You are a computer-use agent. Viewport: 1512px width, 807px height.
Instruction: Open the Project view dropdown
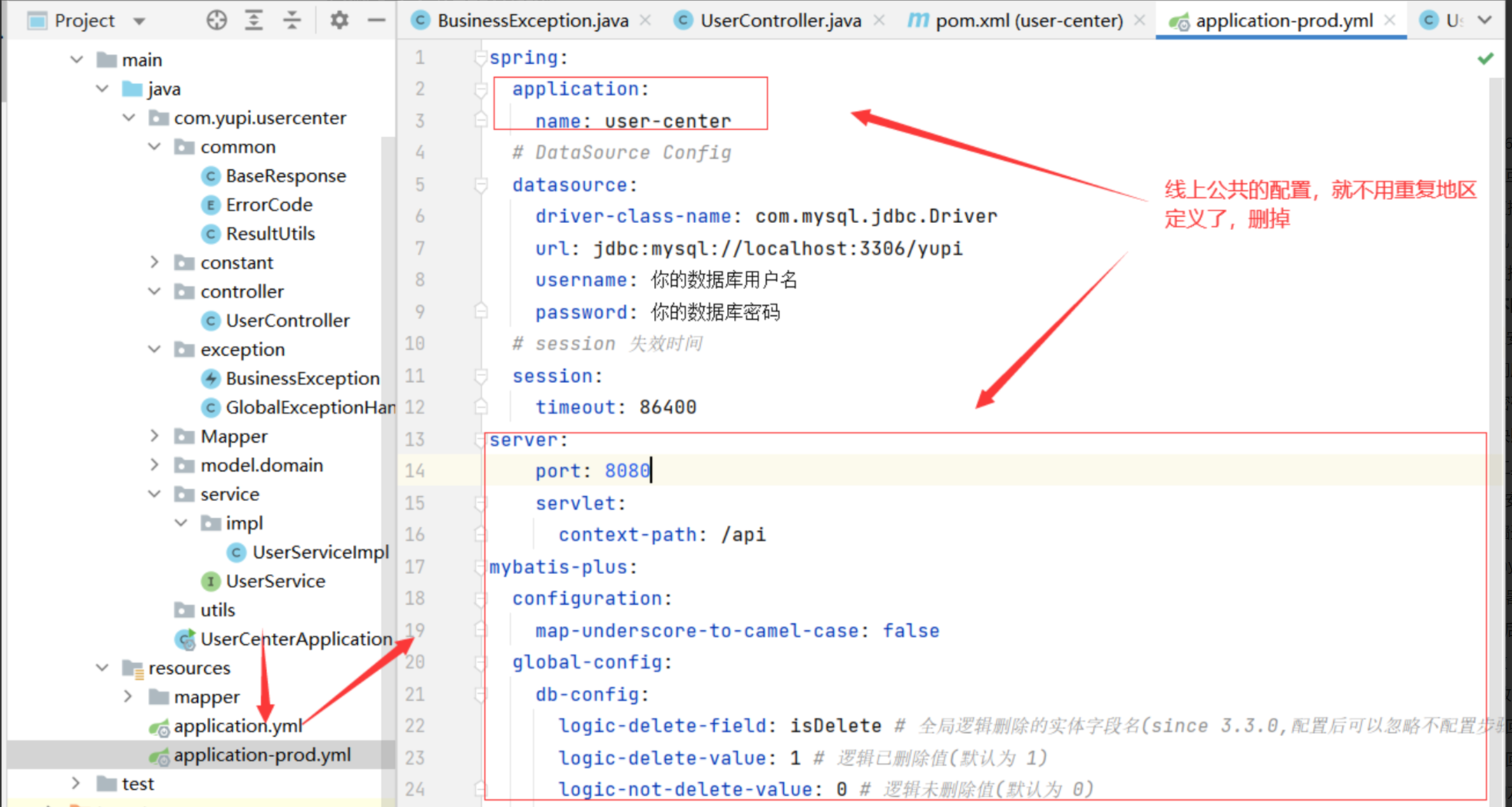pos(140,21)
